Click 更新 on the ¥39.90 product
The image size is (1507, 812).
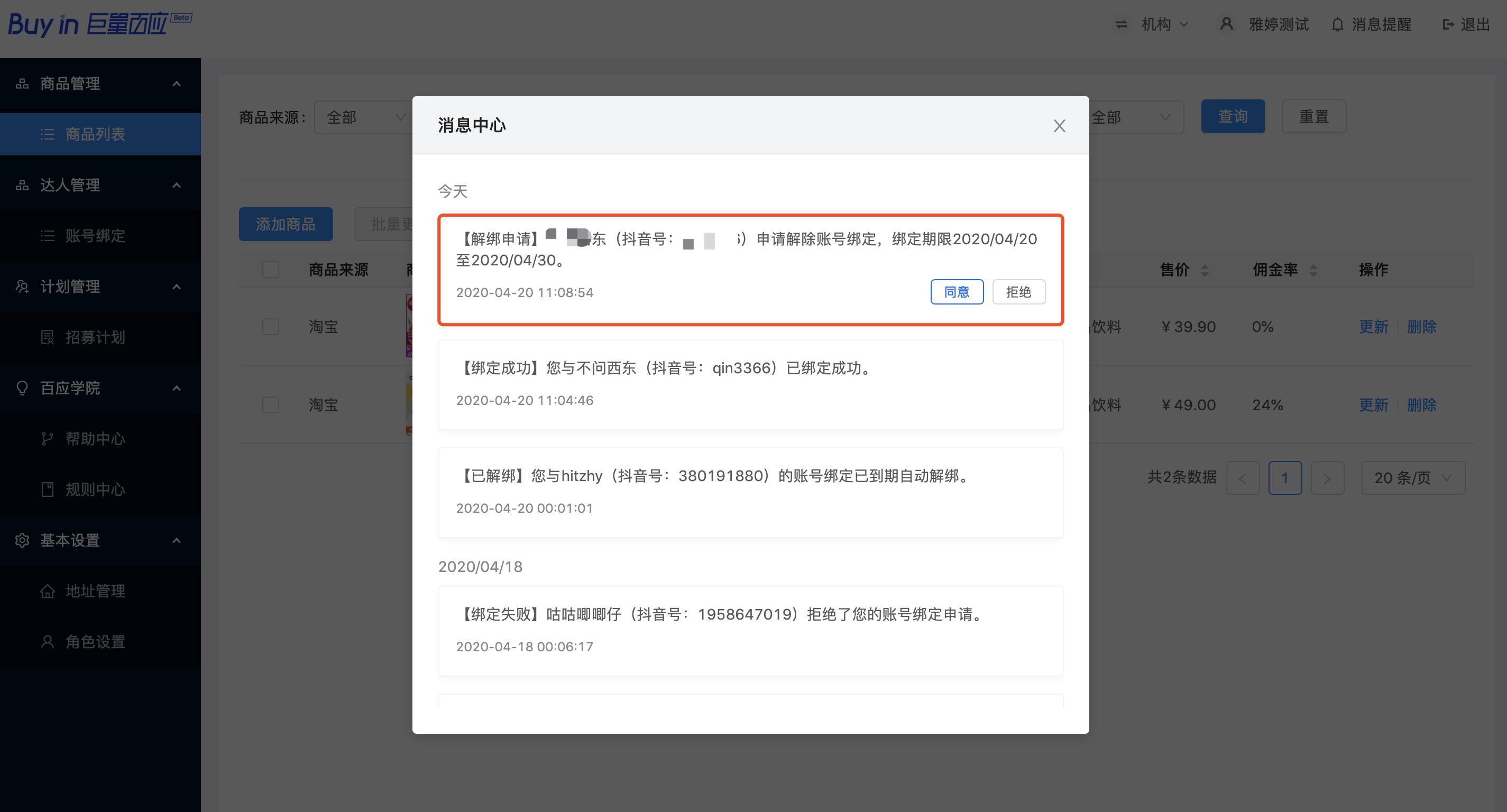1374,326
